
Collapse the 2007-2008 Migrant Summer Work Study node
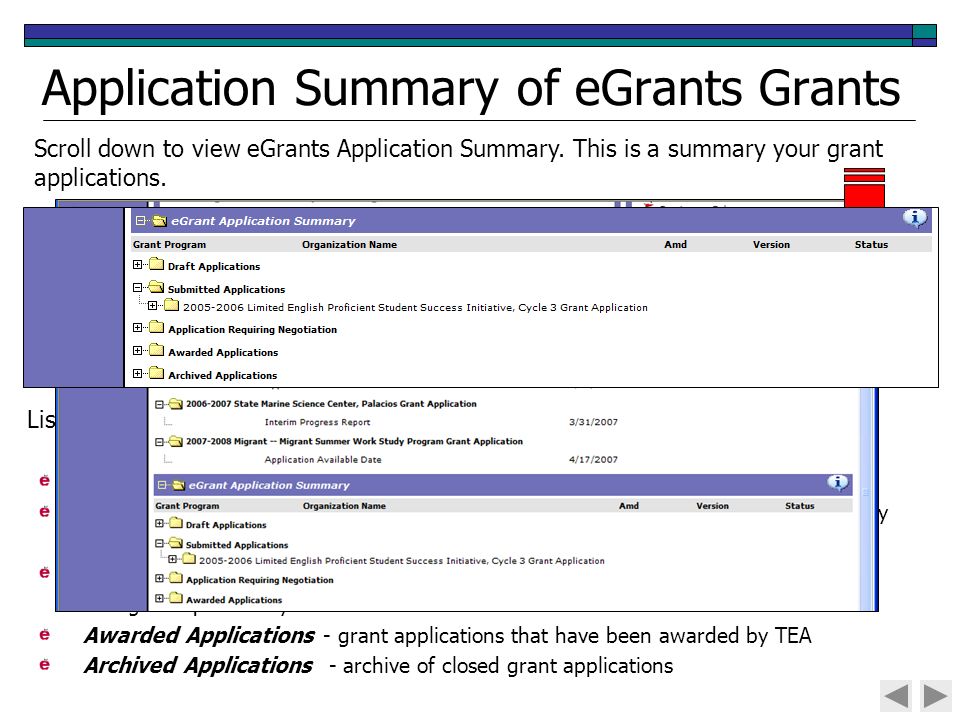(x=159, y=442)
